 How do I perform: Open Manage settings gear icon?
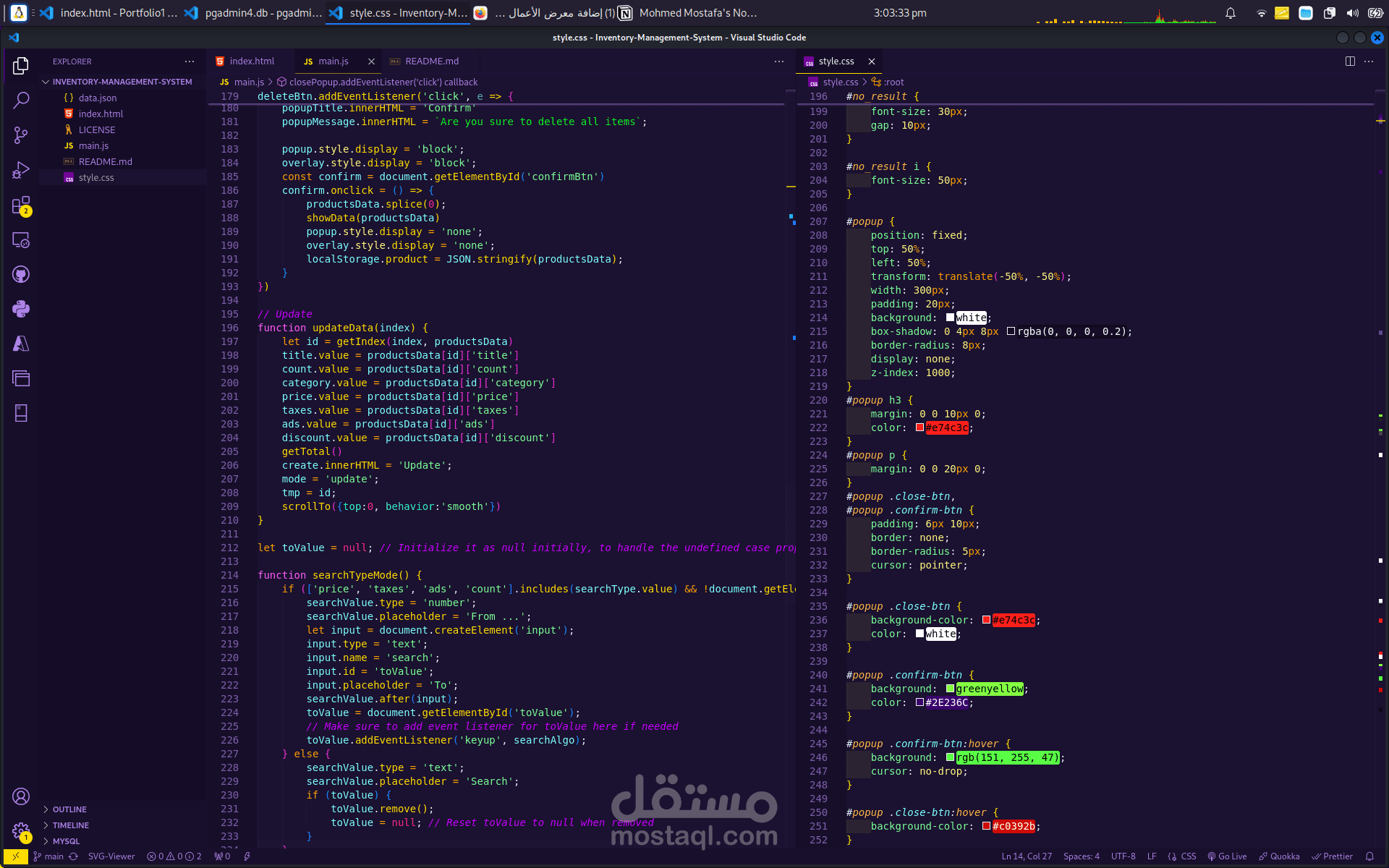21,831
